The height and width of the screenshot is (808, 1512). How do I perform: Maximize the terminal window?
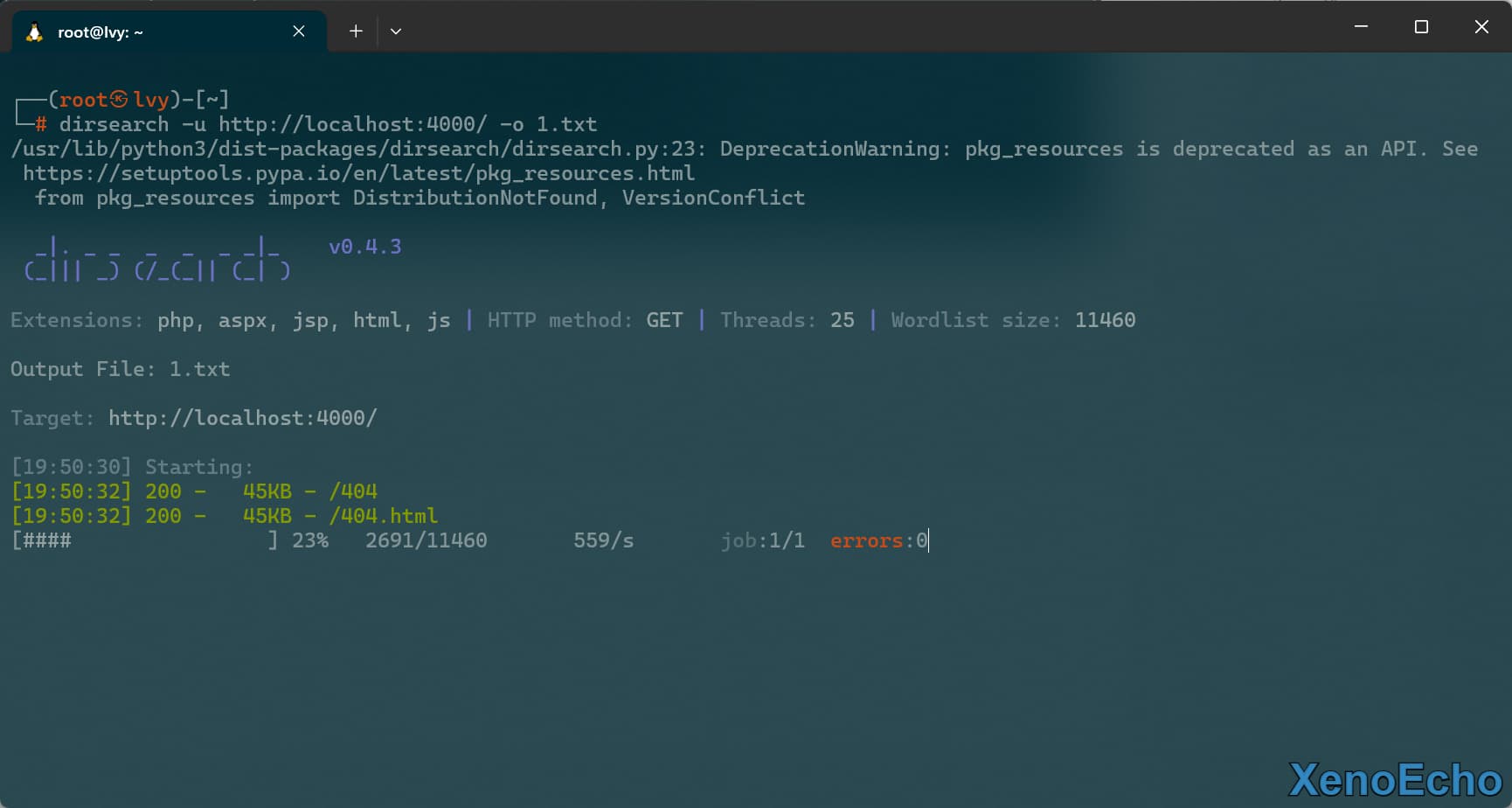pos(1421,27)
